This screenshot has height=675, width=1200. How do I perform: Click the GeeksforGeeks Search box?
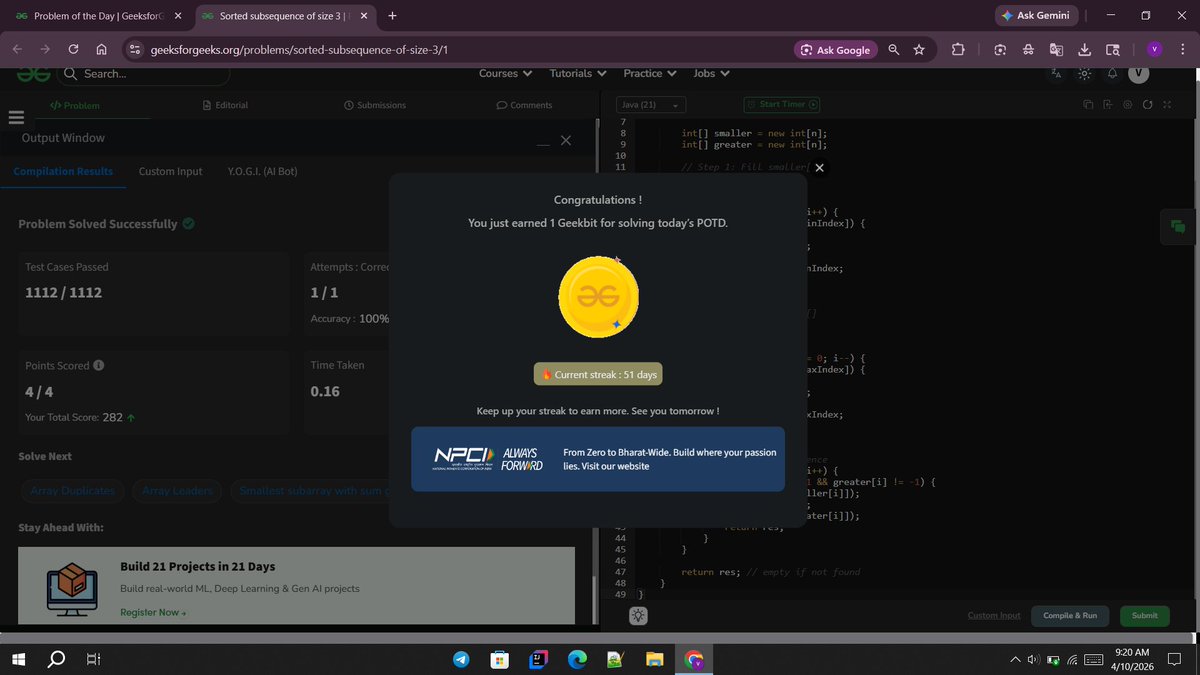[x=145, y=74]
